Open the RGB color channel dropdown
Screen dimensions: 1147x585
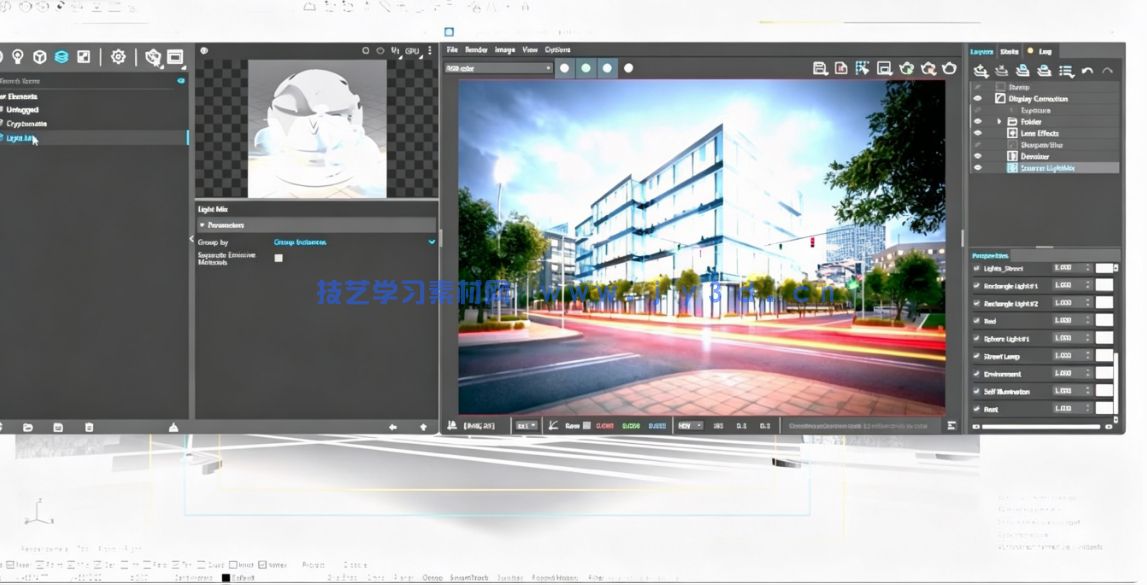click(x=500, y=68)
